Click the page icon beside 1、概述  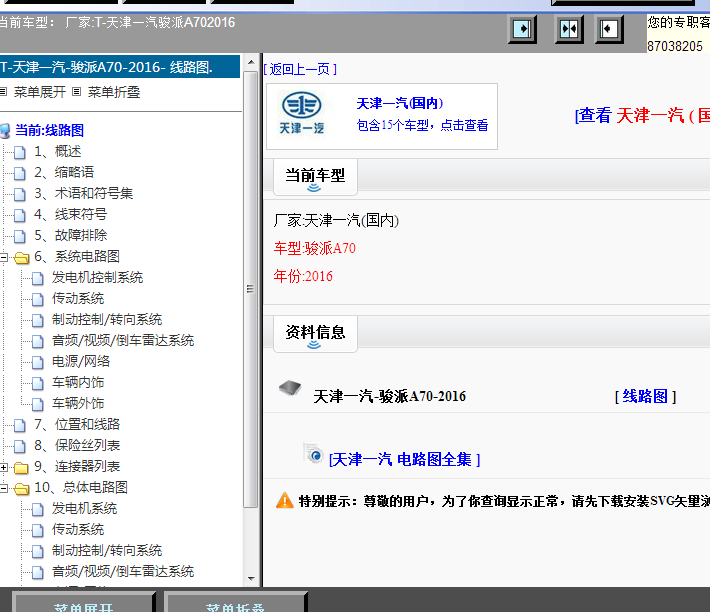pos(19,152)
